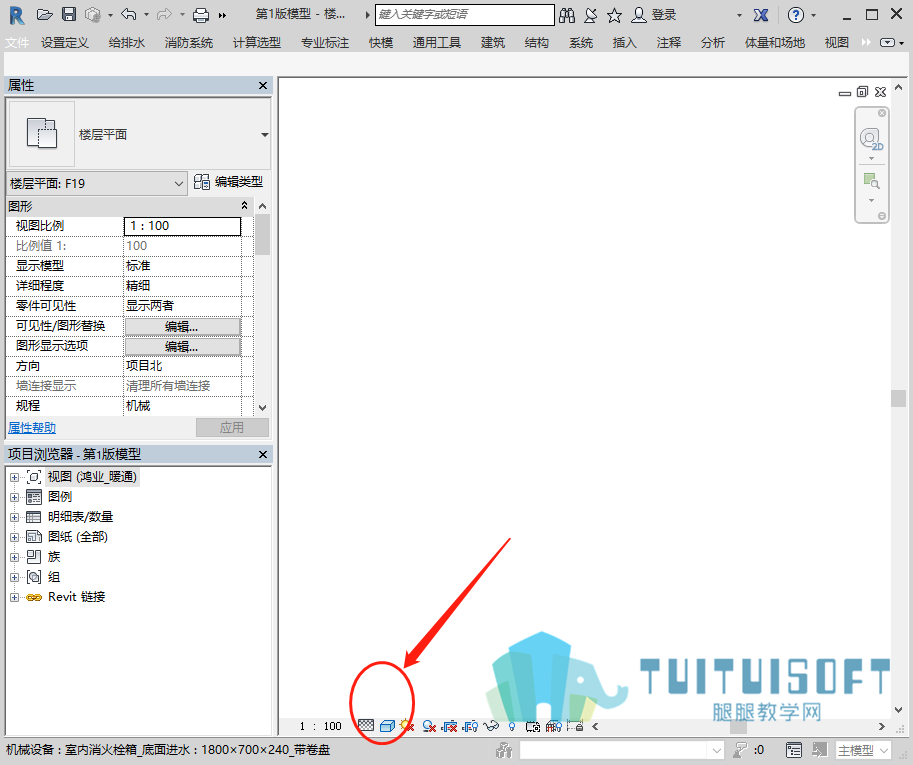Viewport: 913px width, 765px height.
Task: Expand the 族 tree node
Action: [x=15, y=557]
